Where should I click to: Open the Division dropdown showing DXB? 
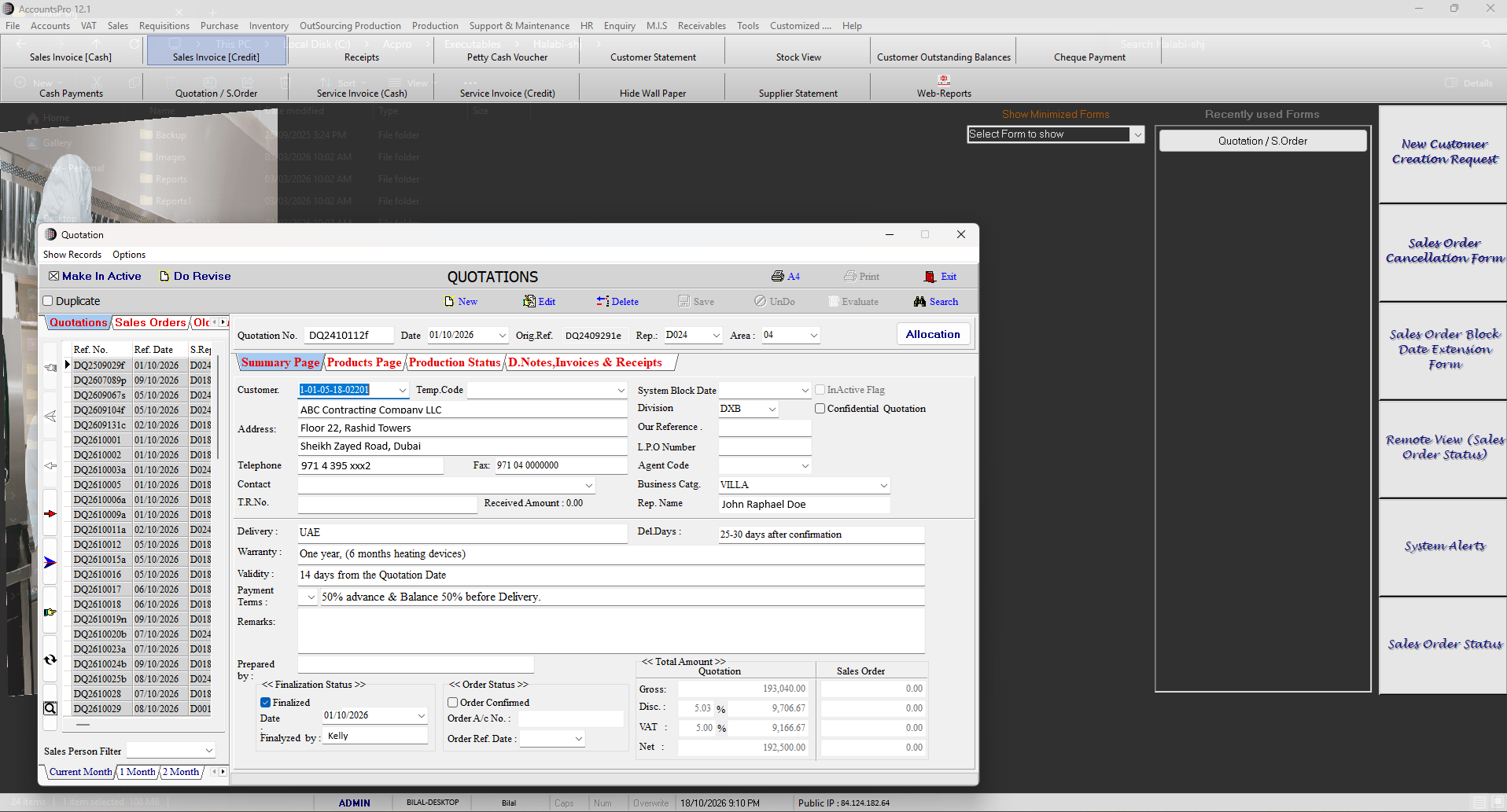click(x=772, y=409)
